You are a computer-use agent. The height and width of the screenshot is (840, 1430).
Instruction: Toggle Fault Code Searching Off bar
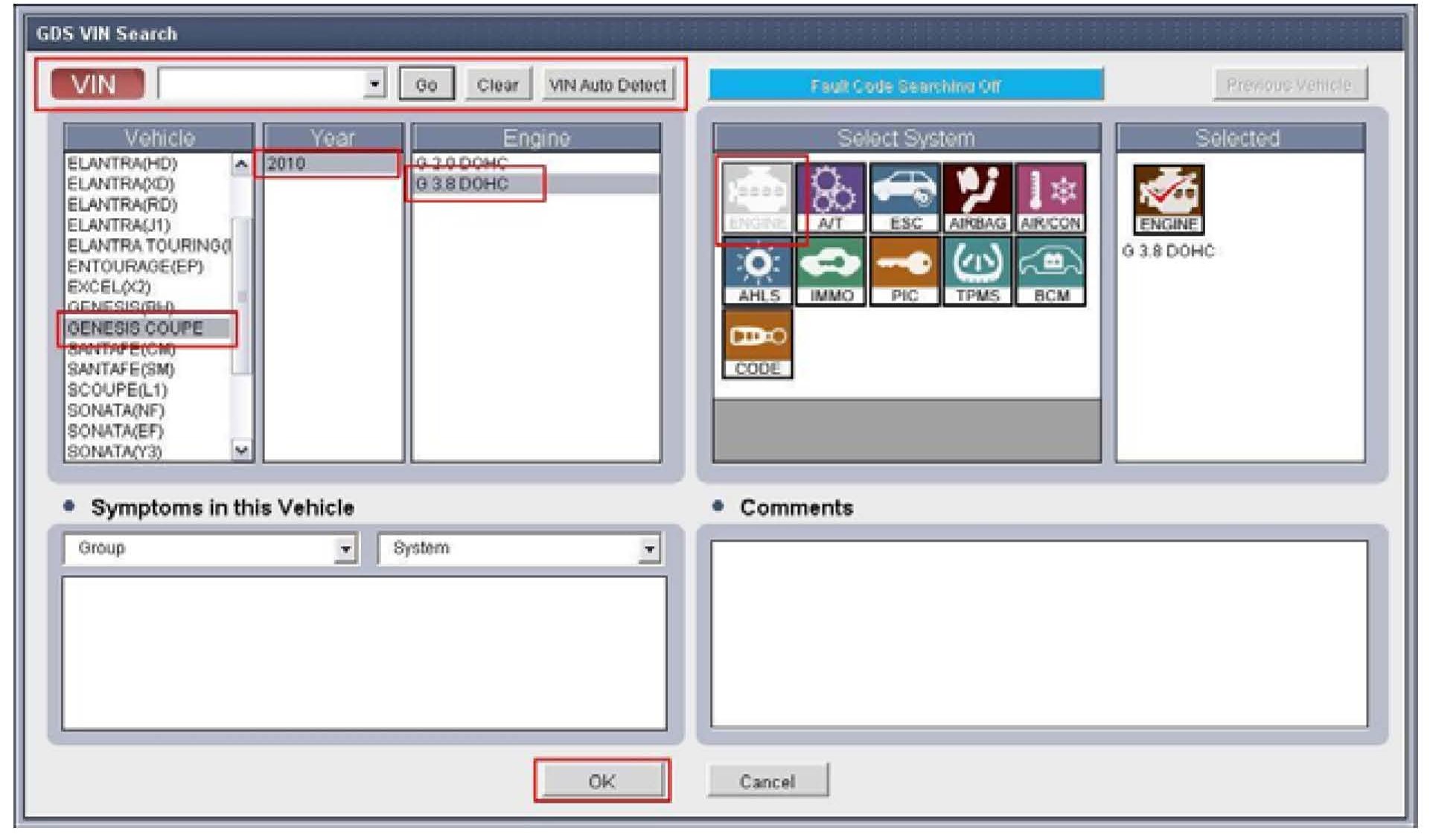(x=905, y=85)
